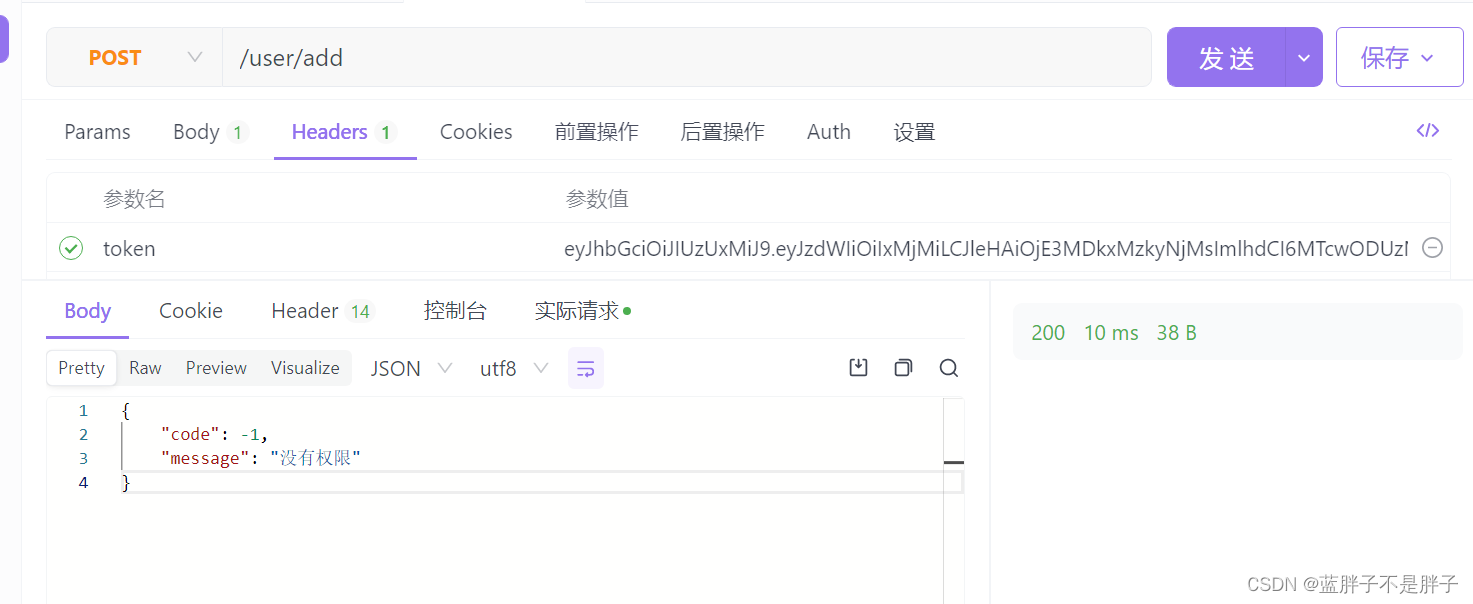Click the 38 B response size

coord(1176,333)
